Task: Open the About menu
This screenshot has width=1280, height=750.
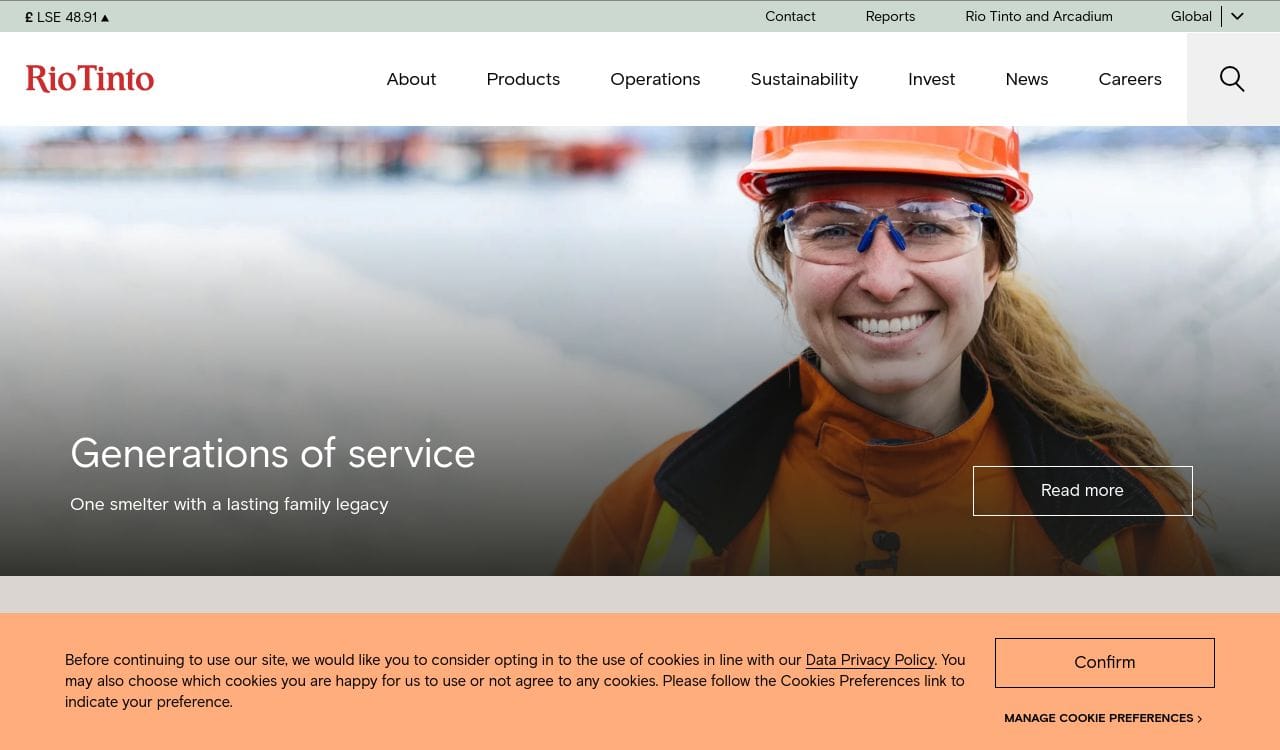Action: click(x=411, y=79)
